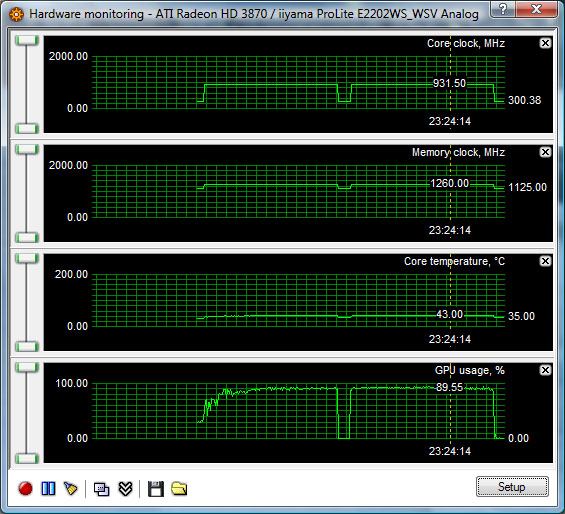The height and width of the screenshot is (514, 565).
Task: Clear history using the brush icon
Action: [71, 488]
